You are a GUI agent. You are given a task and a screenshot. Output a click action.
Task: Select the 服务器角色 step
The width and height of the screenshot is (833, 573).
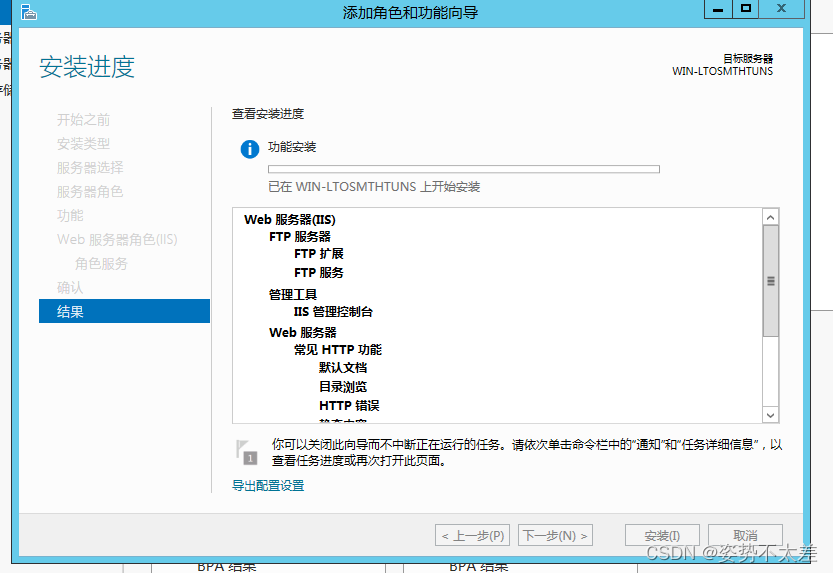click(90, 192)
